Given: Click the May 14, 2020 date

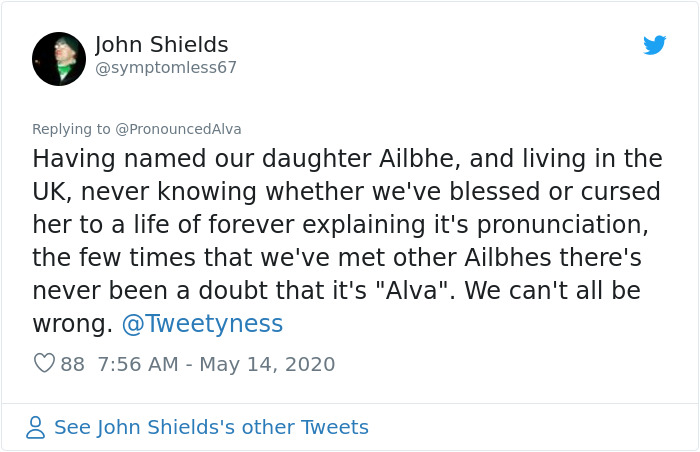Looking at the screenshot, I should click(x=267, y=364).
